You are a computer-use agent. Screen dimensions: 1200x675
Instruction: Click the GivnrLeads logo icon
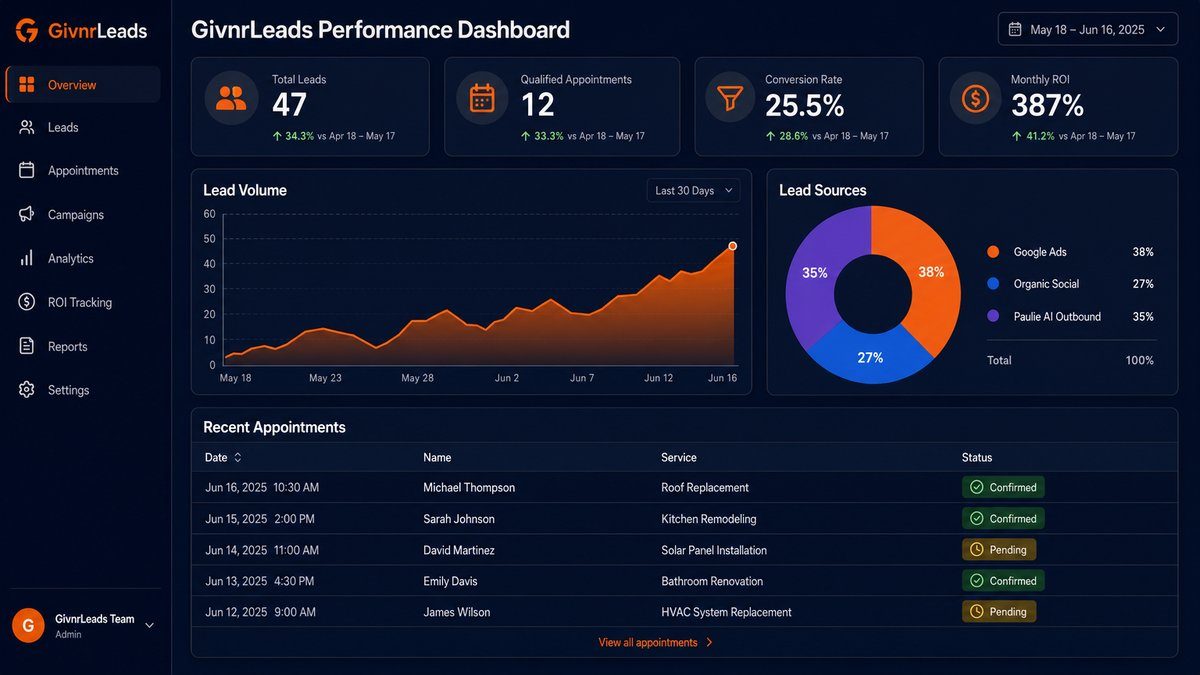tap(27, 31)
